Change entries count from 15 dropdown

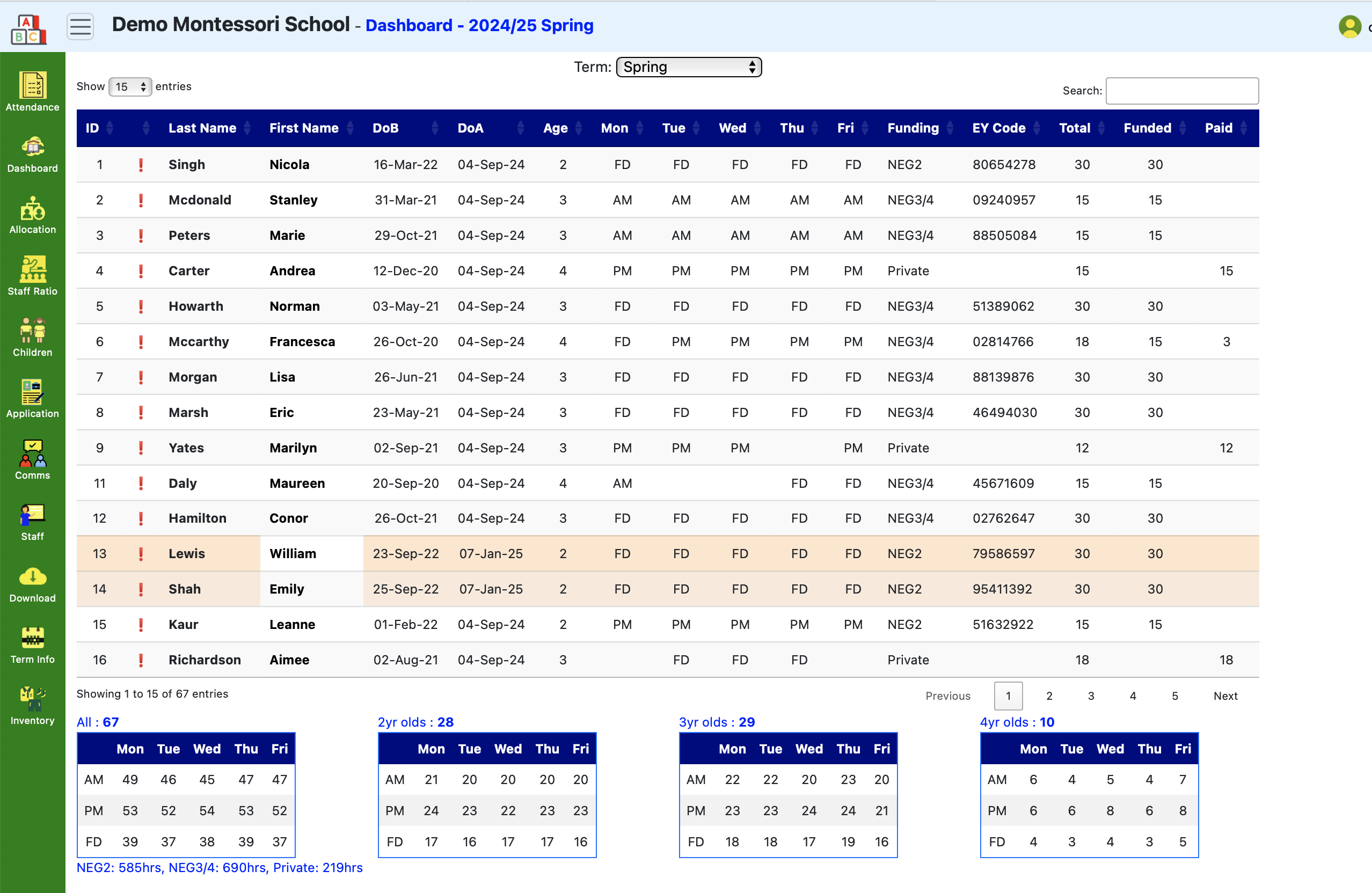click(129, 87)
